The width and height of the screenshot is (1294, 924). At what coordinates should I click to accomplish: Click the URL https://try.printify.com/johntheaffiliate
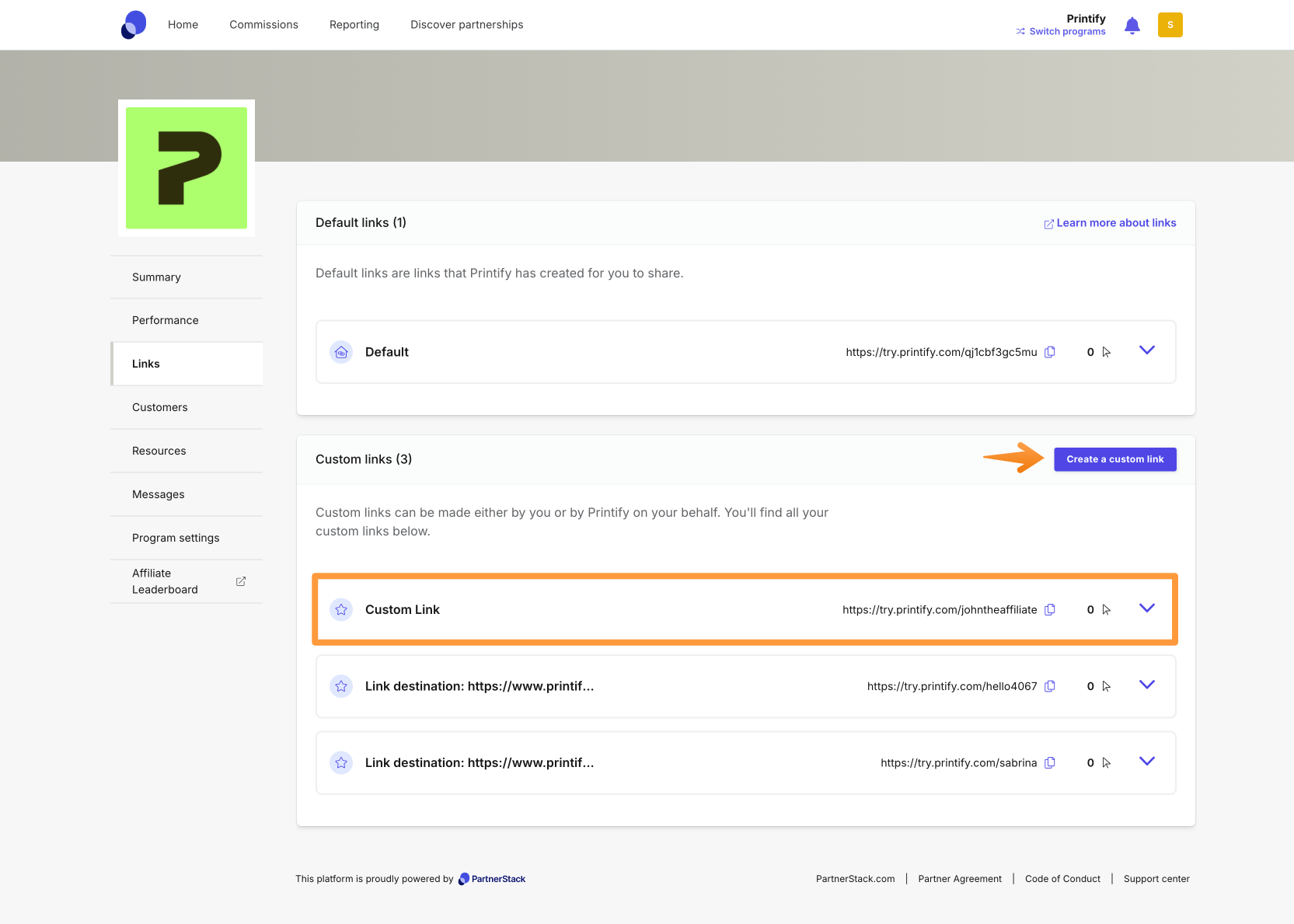pos(940,610)
